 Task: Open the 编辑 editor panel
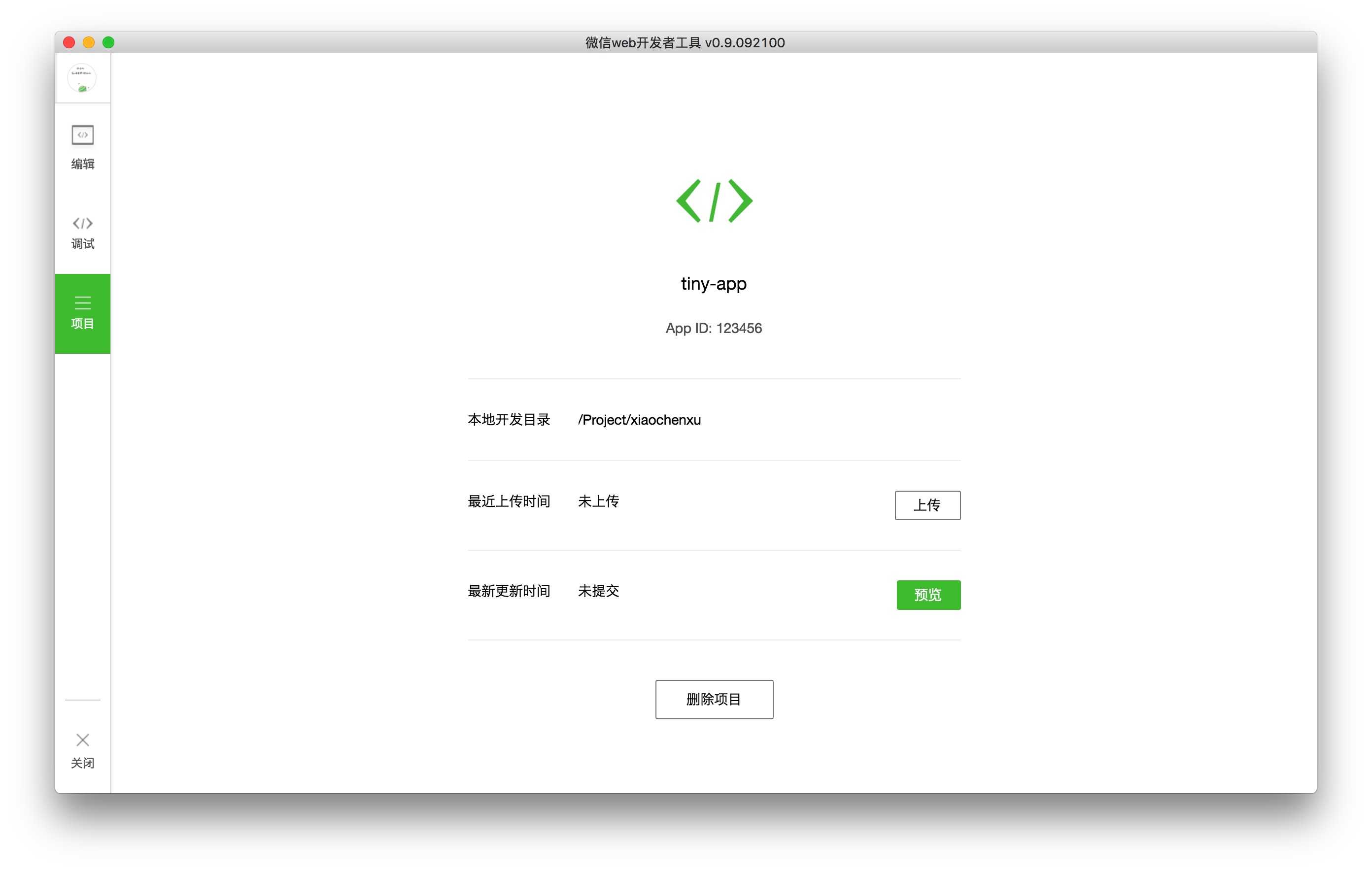click(83, 147)
